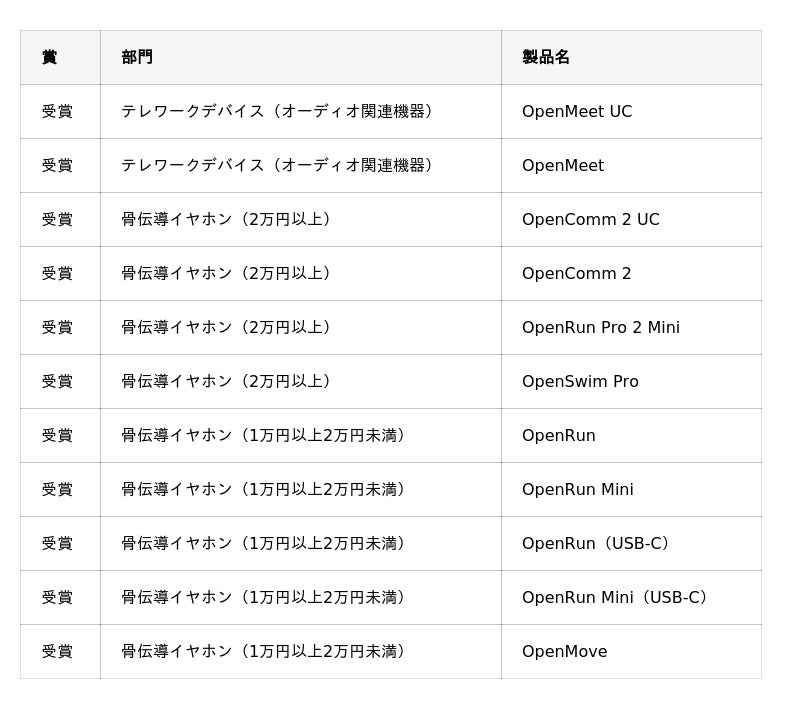Select the 骨伝導イヤホン cell in the OpenMove row
Screen dimensions: 800x709
tap(262, 651)
